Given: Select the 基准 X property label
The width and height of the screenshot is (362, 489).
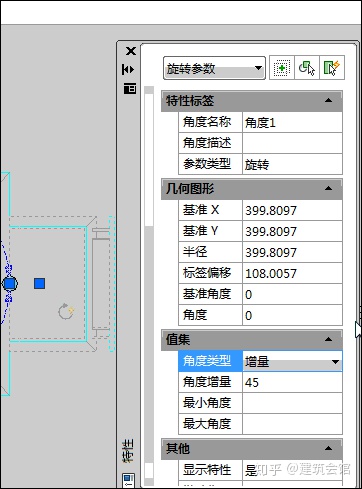Looking at the screenshot, I should [x=210, y=210].
